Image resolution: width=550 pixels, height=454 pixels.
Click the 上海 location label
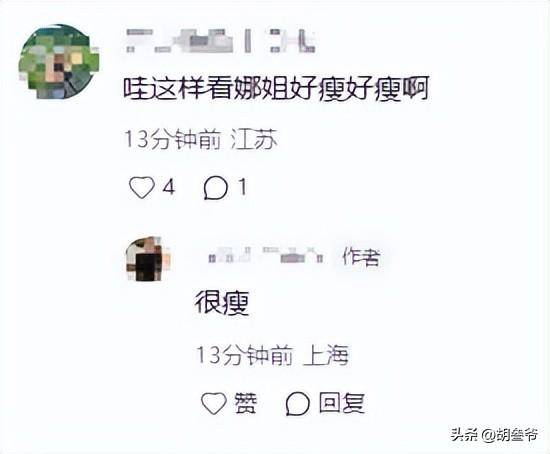tap(326, 355)
